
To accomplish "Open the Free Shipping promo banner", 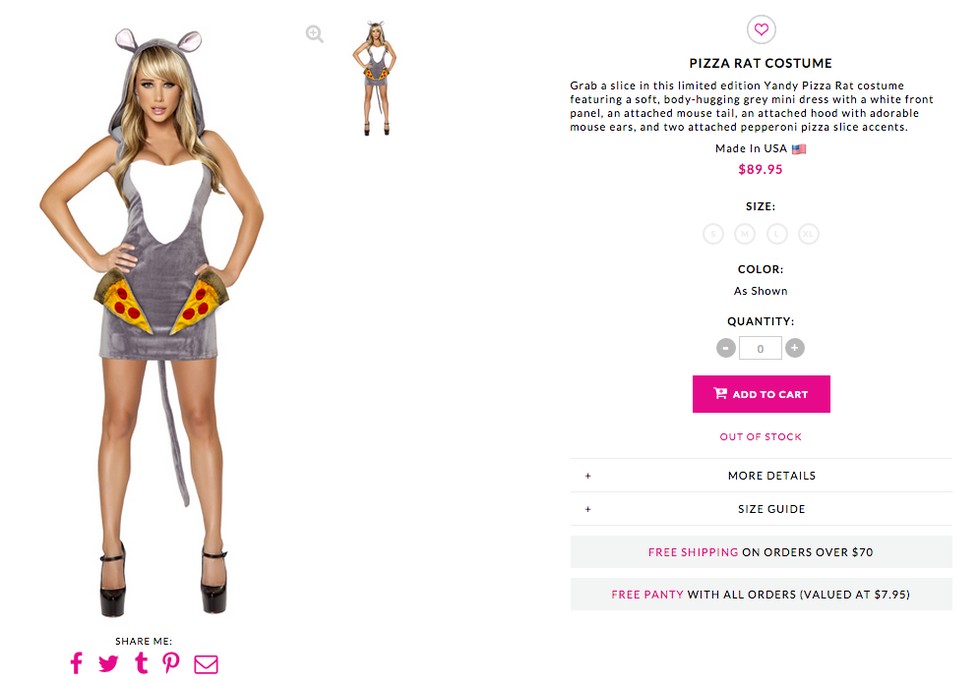I will 761,552.
